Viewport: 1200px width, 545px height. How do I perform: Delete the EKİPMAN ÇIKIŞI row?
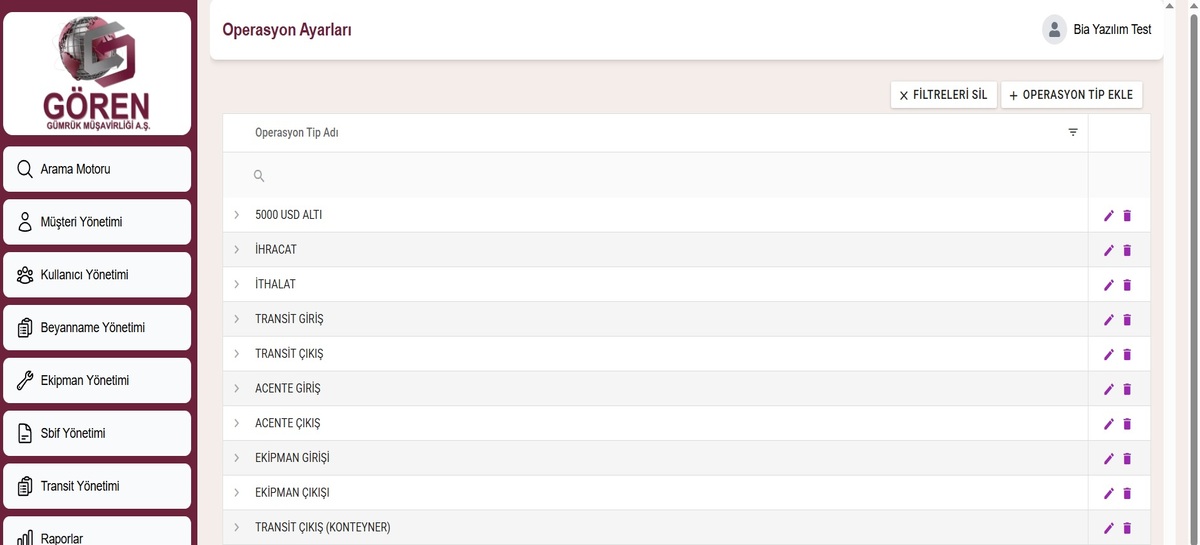pyautogui.click(x=1127, y=493)
